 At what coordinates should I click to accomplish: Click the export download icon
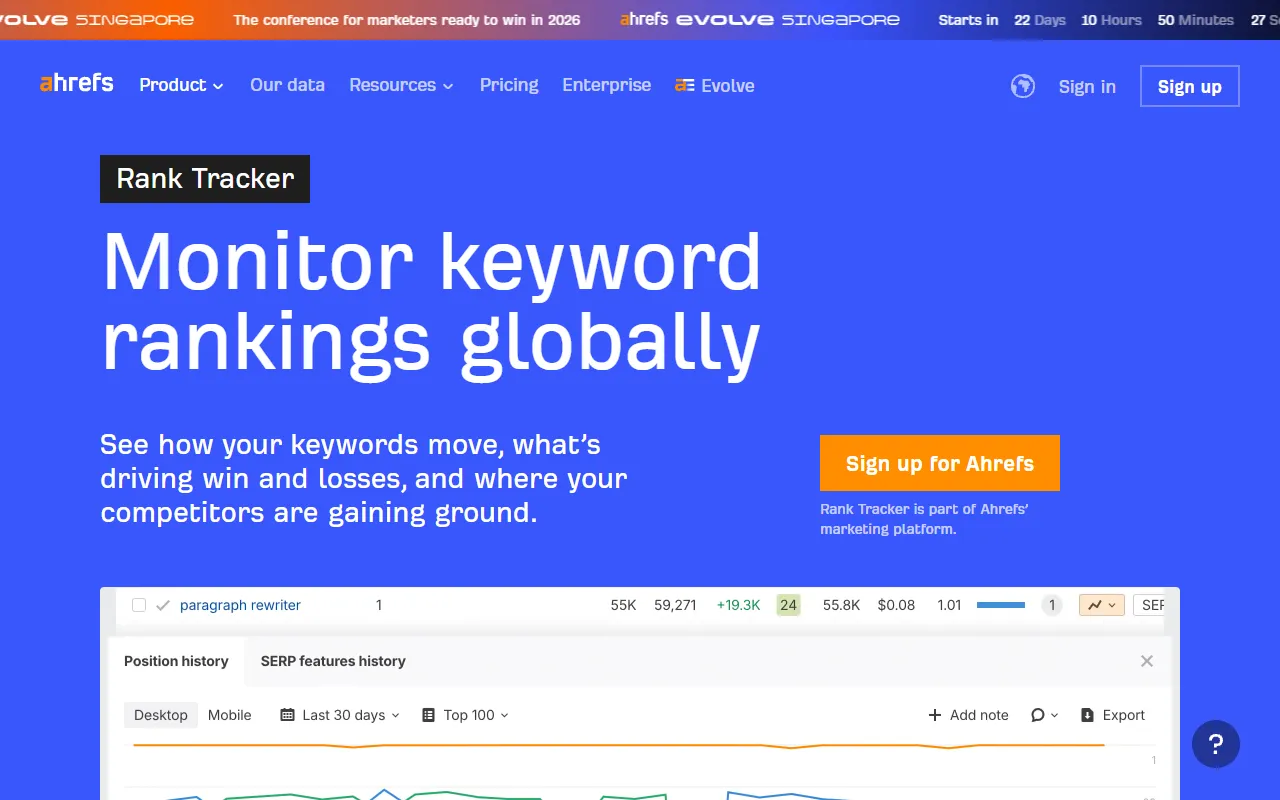1088,715
